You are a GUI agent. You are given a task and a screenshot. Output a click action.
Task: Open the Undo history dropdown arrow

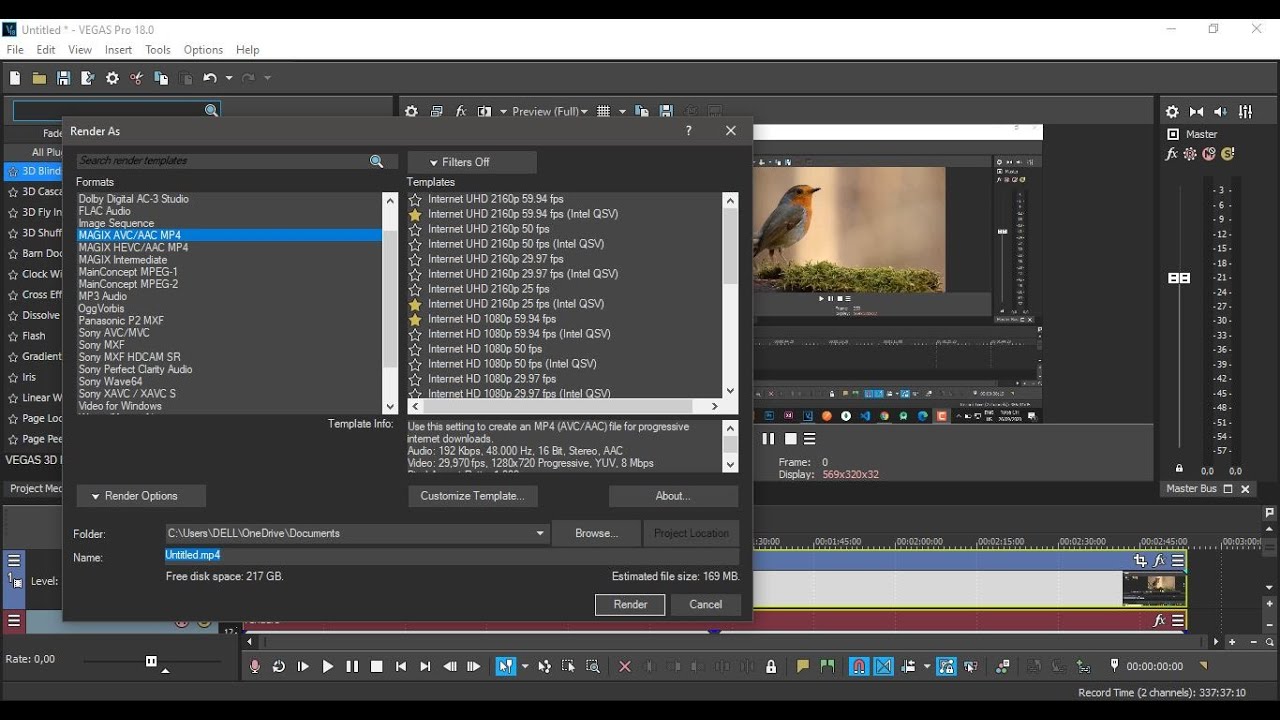(229, 78)
